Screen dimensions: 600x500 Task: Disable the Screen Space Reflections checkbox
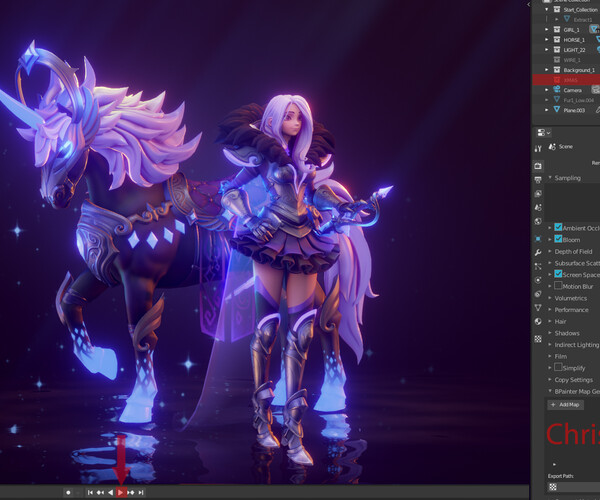558,274
